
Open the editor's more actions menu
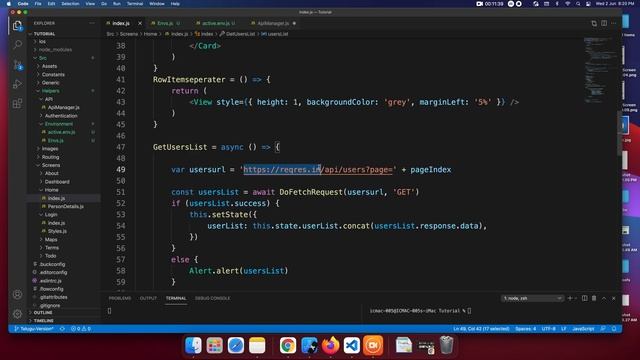613,23
